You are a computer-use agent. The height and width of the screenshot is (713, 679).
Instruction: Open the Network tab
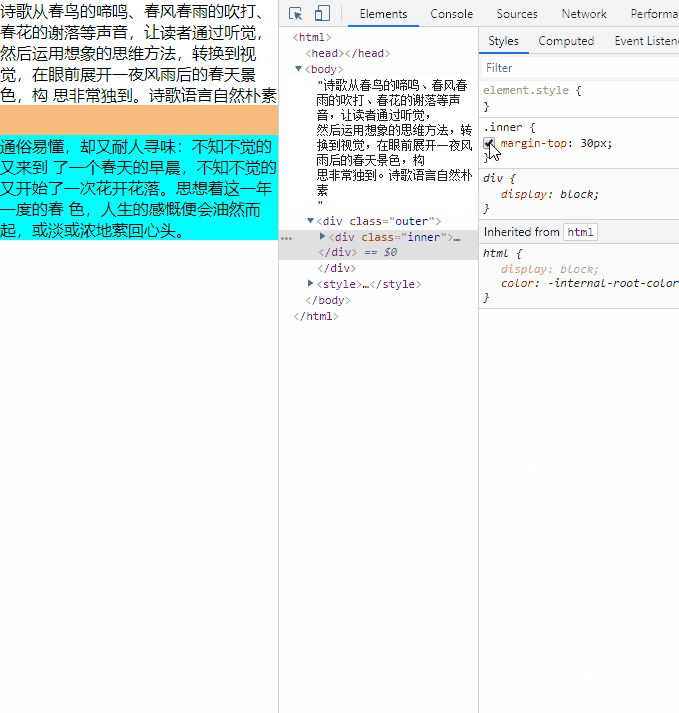pos(583,14)
